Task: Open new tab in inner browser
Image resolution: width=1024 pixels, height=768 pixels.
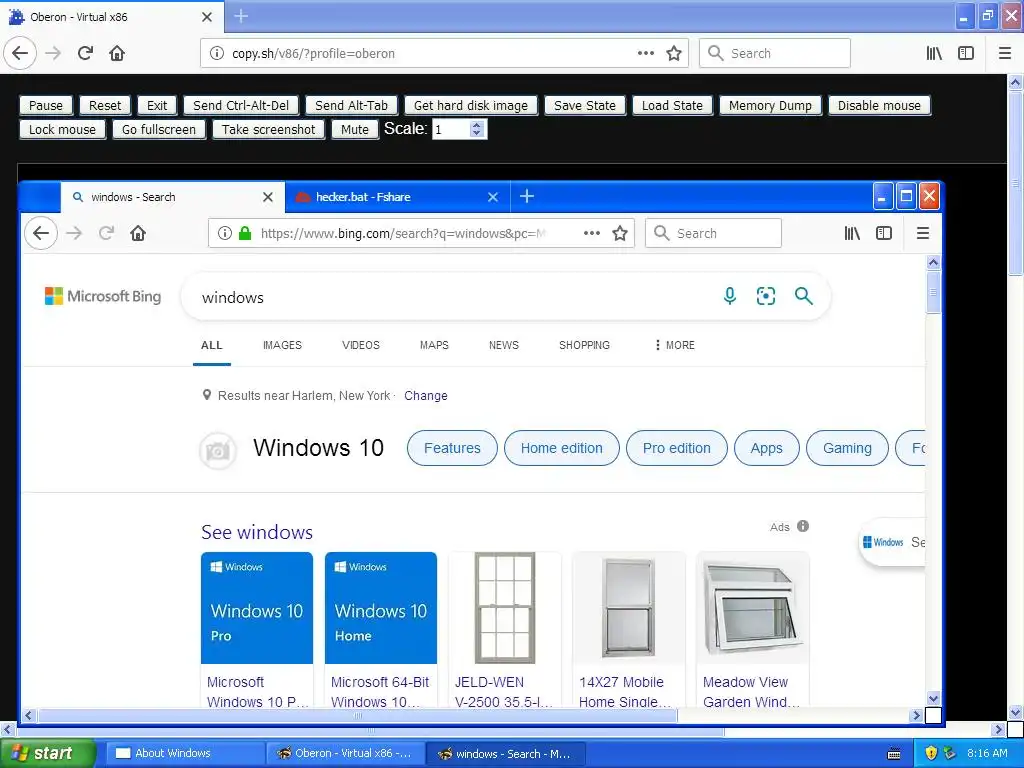Action: click(527, 196)
